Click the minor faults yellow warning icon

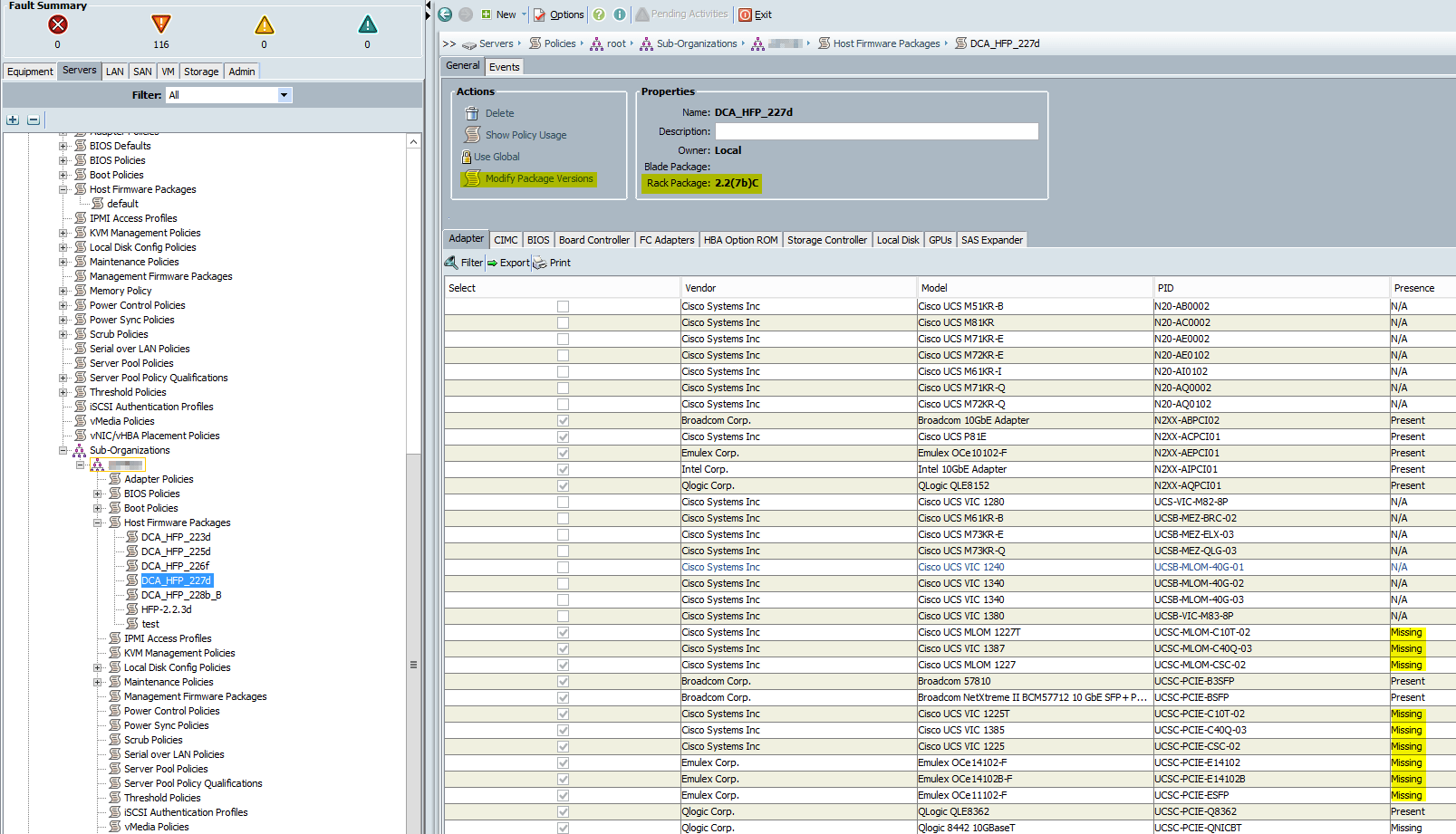point(265,24)
